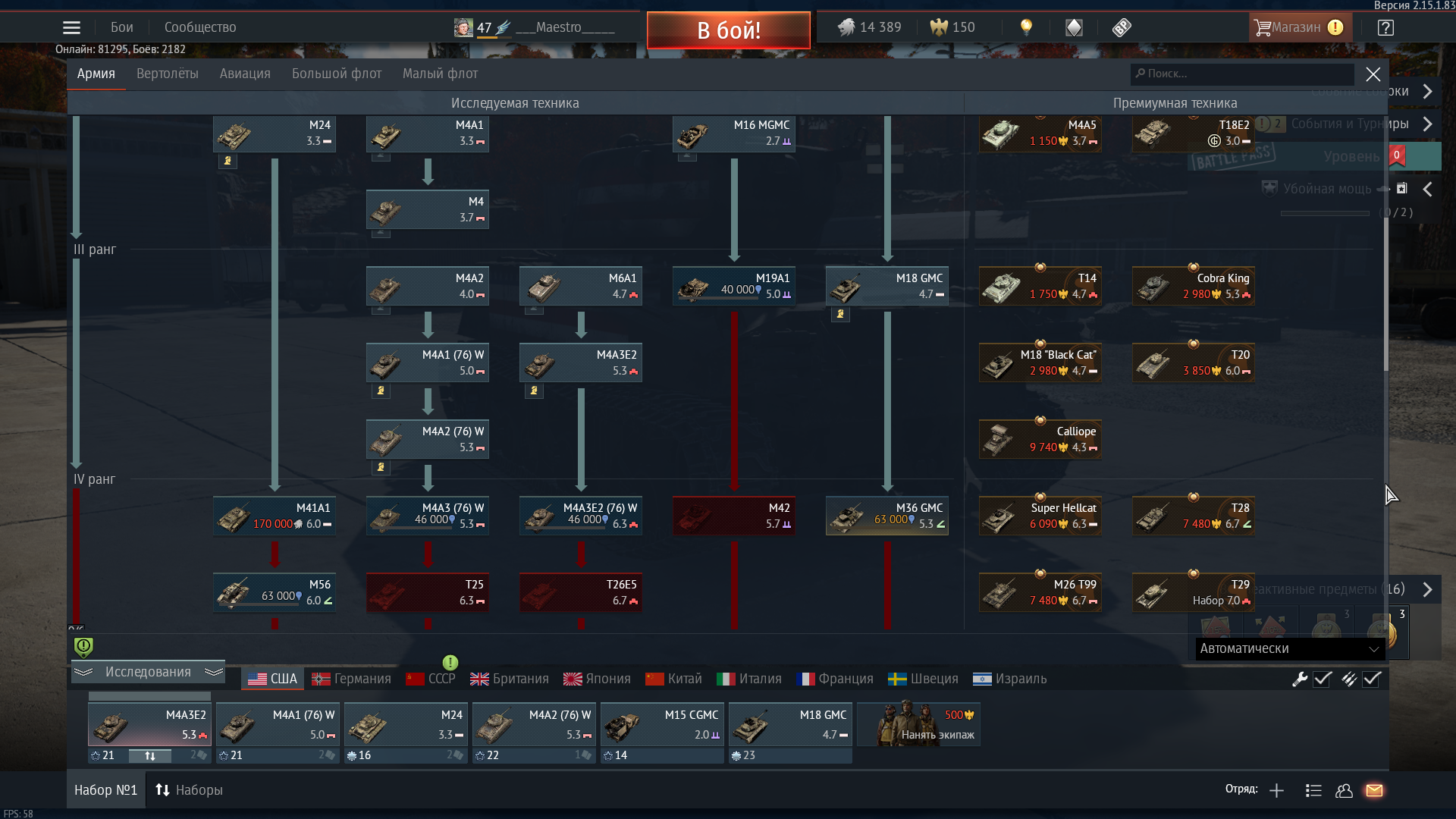Select the M16 MGMC vehicle card

(734, 133)
